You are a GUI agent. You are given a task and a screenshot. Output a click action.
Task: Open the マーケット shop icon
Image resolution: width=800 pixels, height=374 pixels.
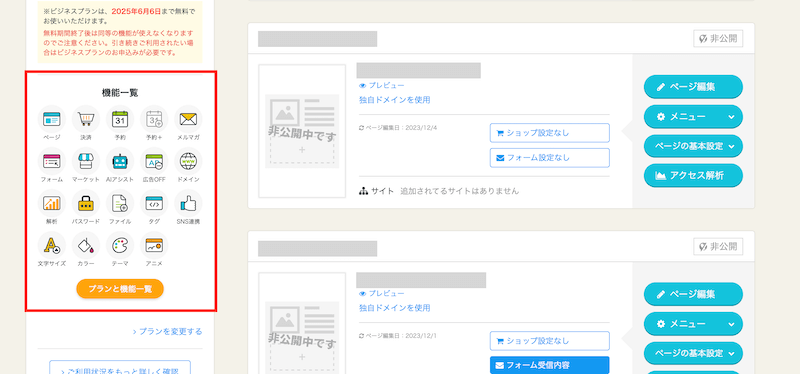86,161
